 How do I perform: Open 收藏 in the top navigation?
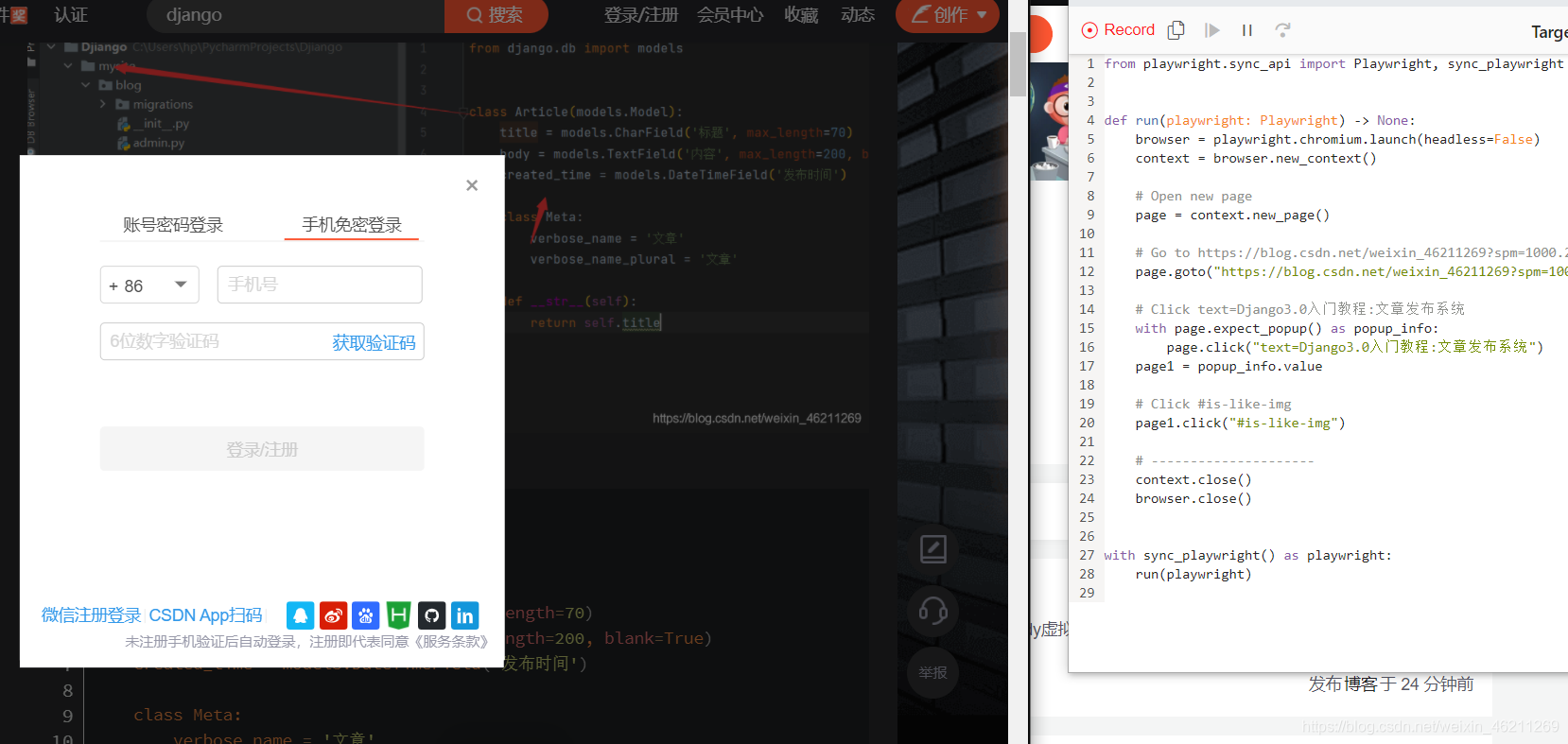pos(801,15)
